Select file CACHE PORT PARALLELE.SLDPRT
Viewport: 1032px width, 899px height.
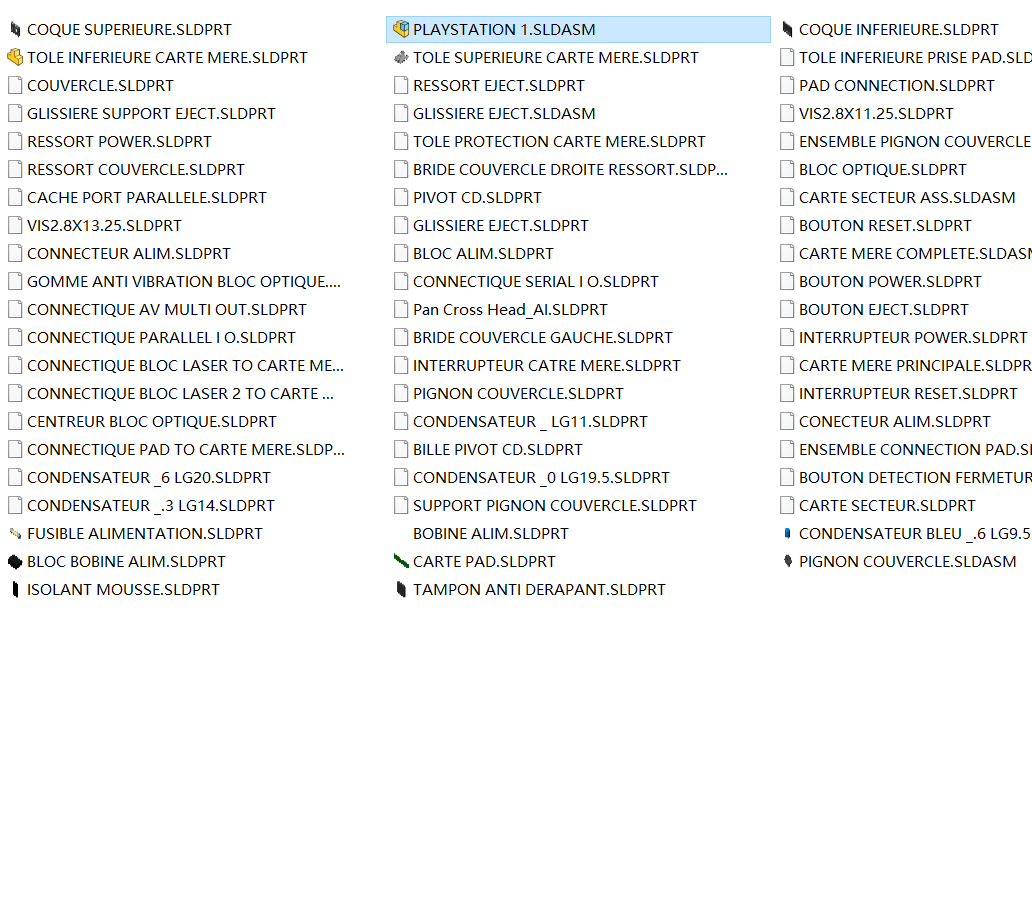coord(147,197)
